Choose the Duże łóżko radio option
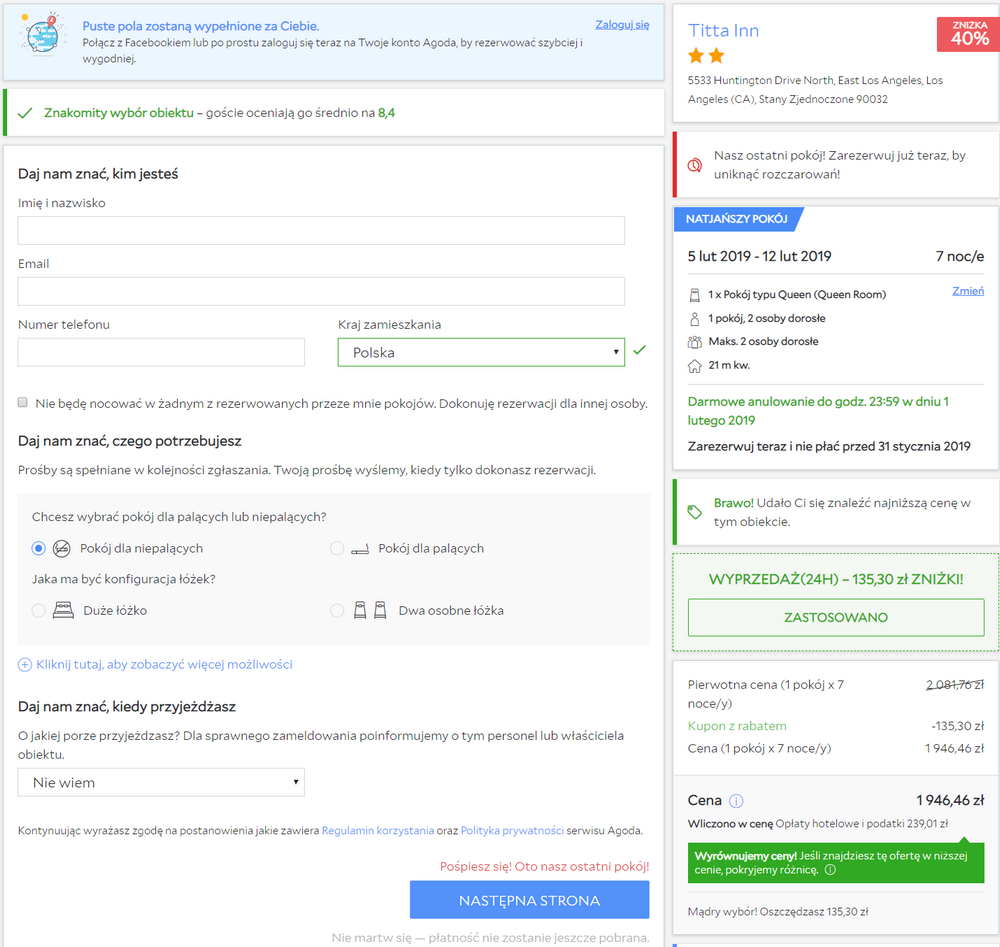The width and height of the screenshot is (1000, 947). point(38,610)
